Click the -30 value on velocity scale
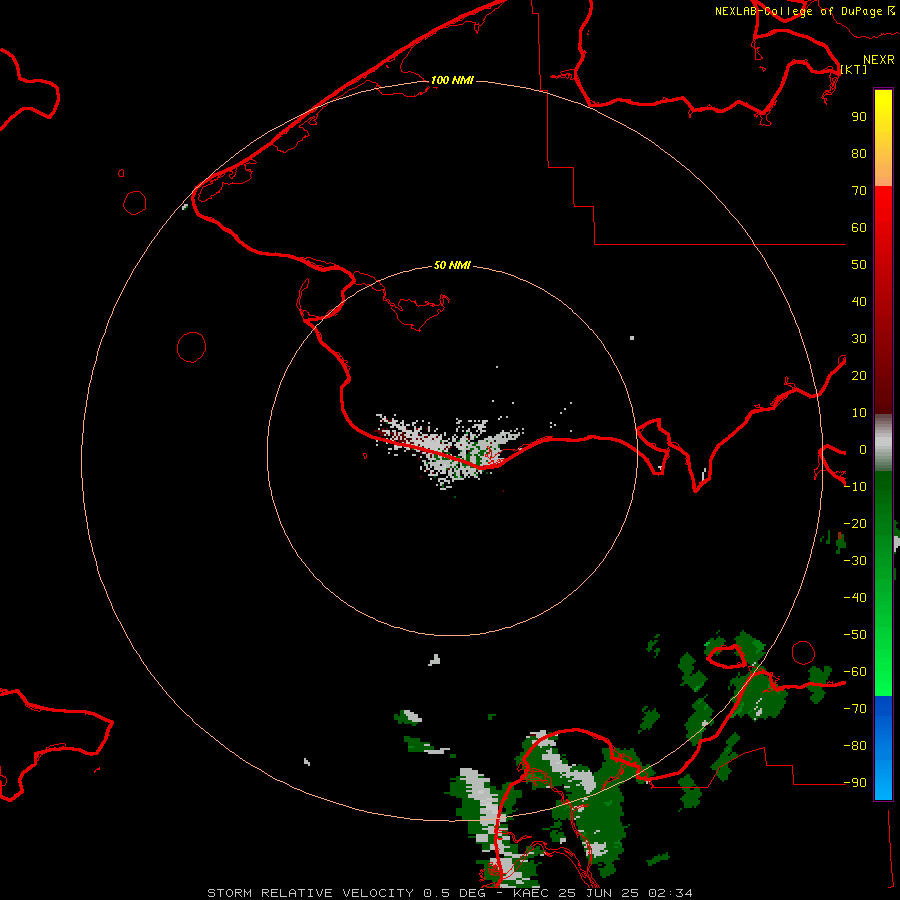This screenshot has width=900, height=900. 855,561
